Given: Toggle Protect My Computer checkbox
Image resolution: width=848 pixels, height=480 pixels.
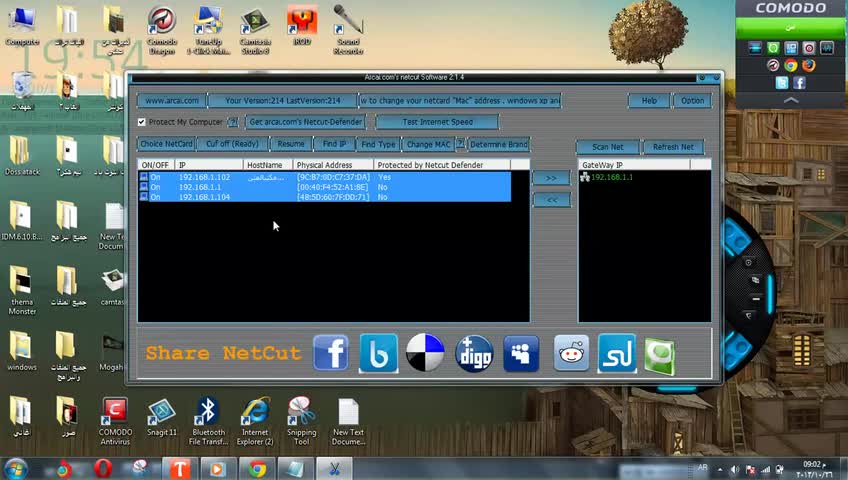Looking at the screenshot, I should (x=142, y=122).
